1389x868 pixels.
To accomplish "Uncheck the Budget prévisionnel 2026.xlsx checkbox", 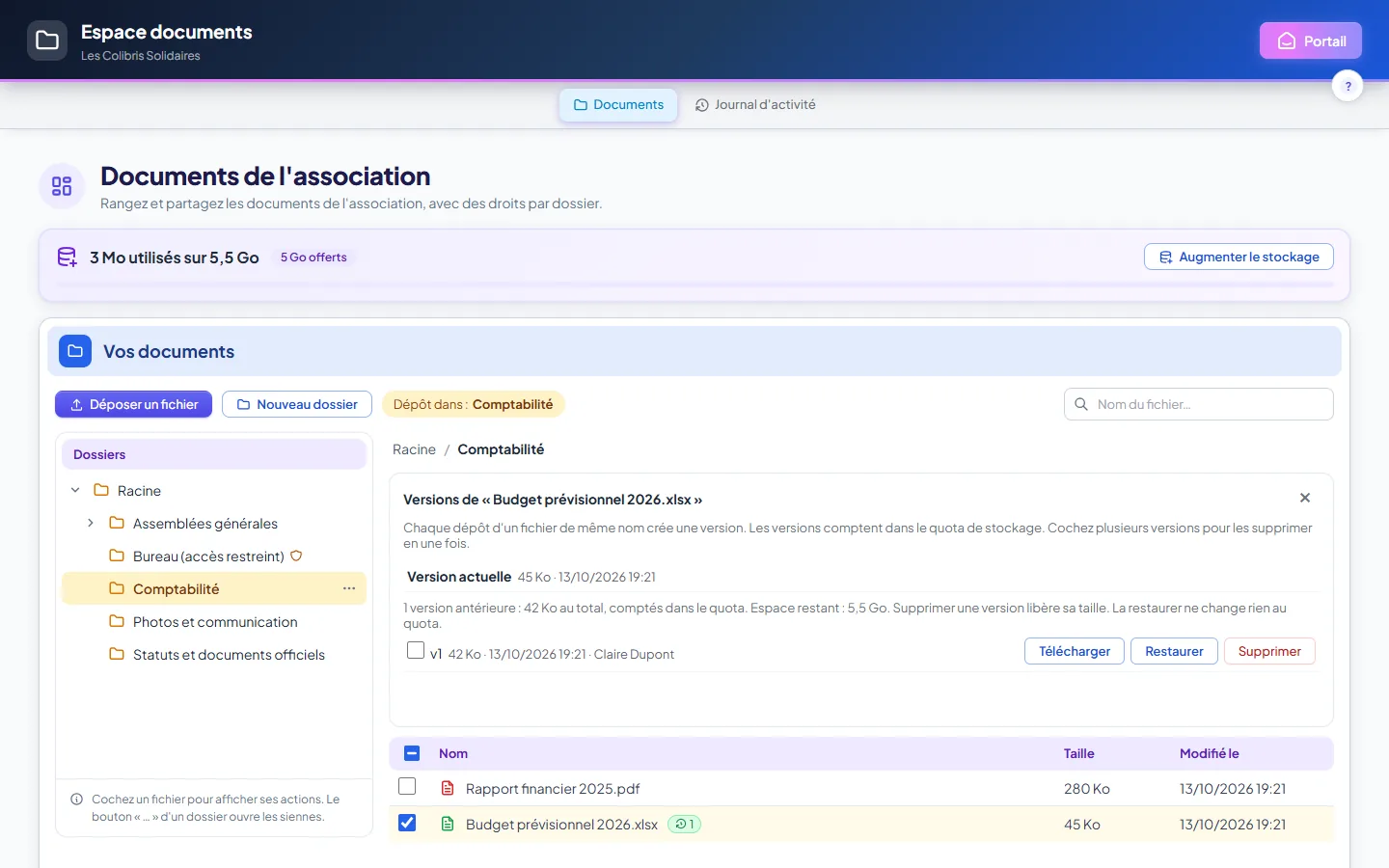I will pyautogui.click(x=407, y=823).
